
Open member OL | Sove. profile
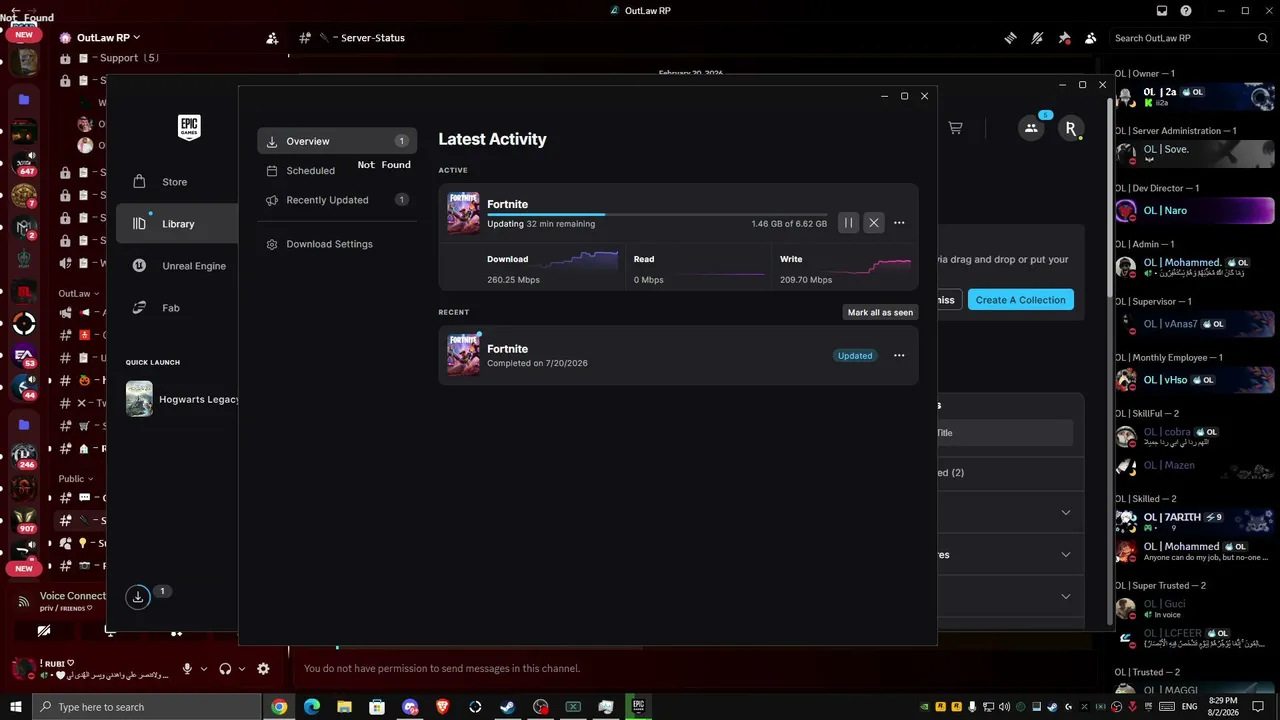tap(1194, 153)
